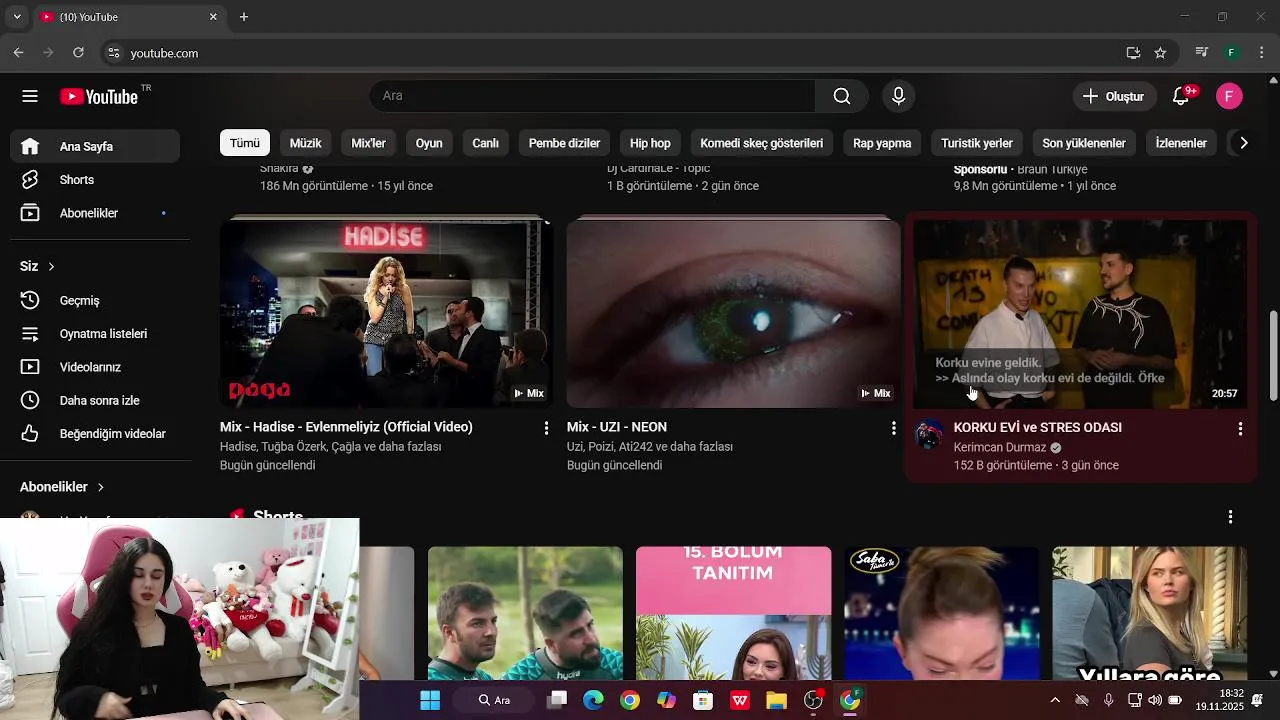Open the browser tab search dropdown
The height and width of the screenshot is (720, 1280).
[16, 17]
